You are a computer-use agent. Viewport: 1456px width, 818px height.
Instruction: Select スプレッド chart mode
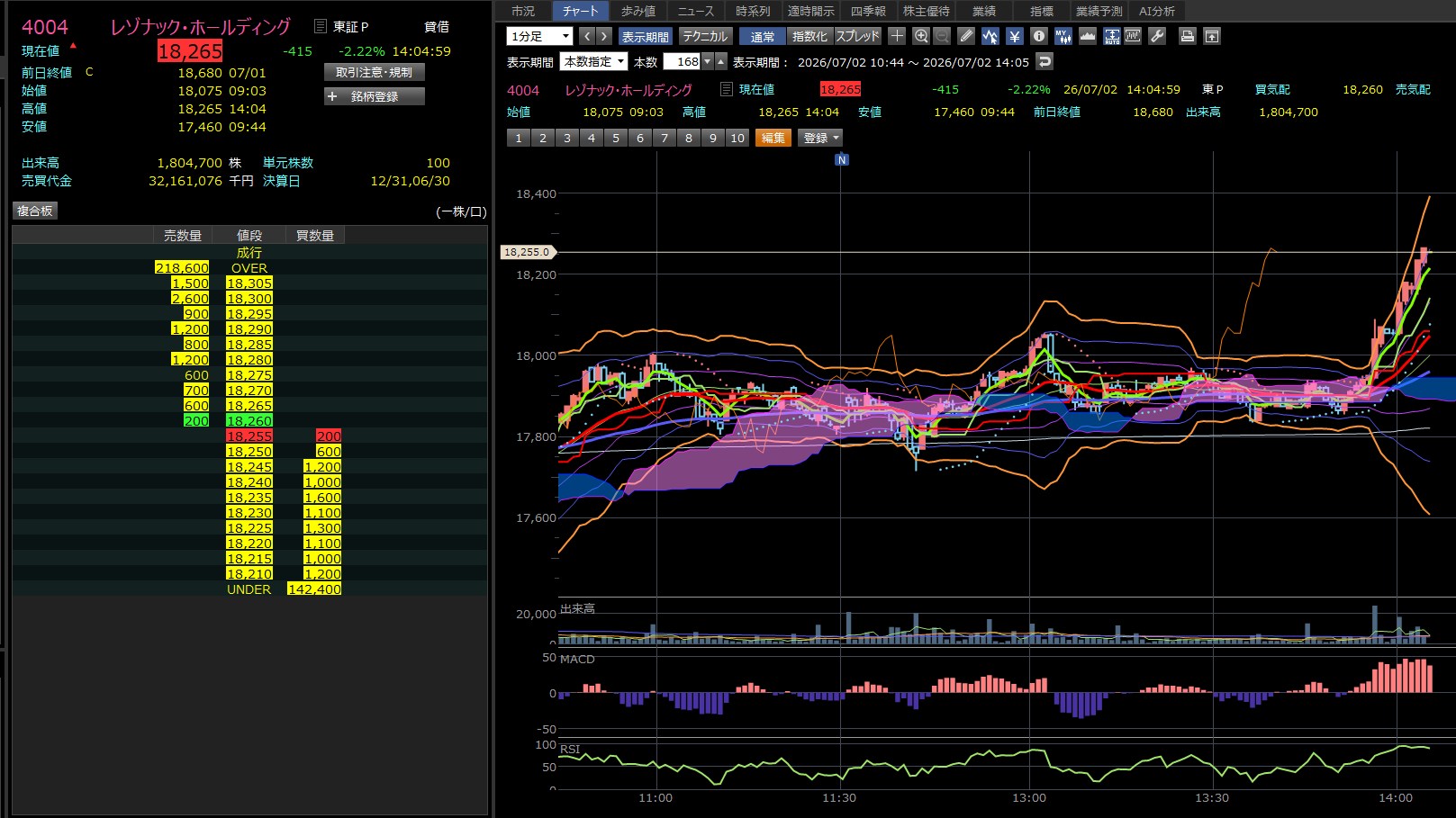(x=857, y=36)
